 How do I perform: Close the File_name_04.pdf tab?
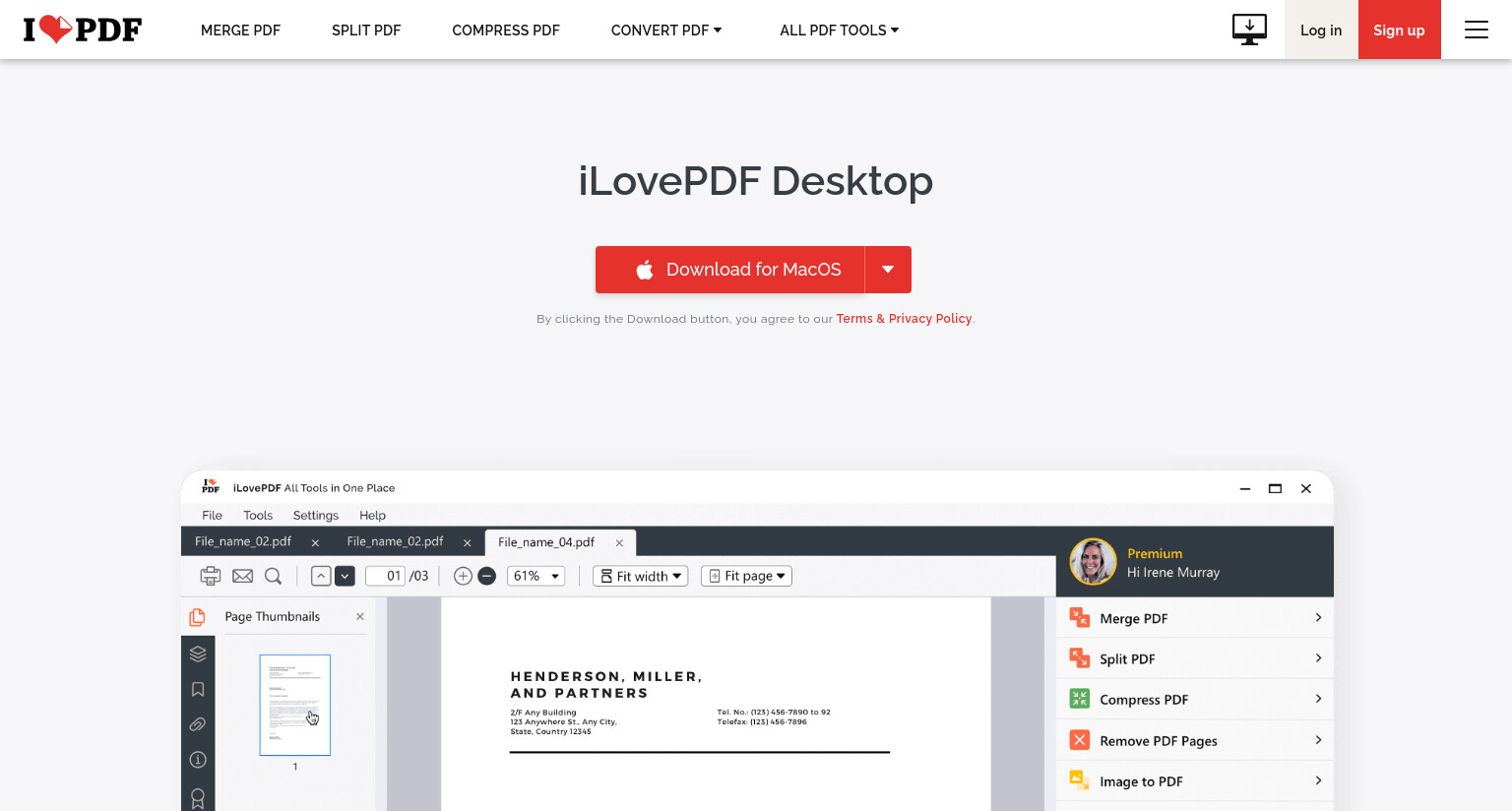coord(619,542)
